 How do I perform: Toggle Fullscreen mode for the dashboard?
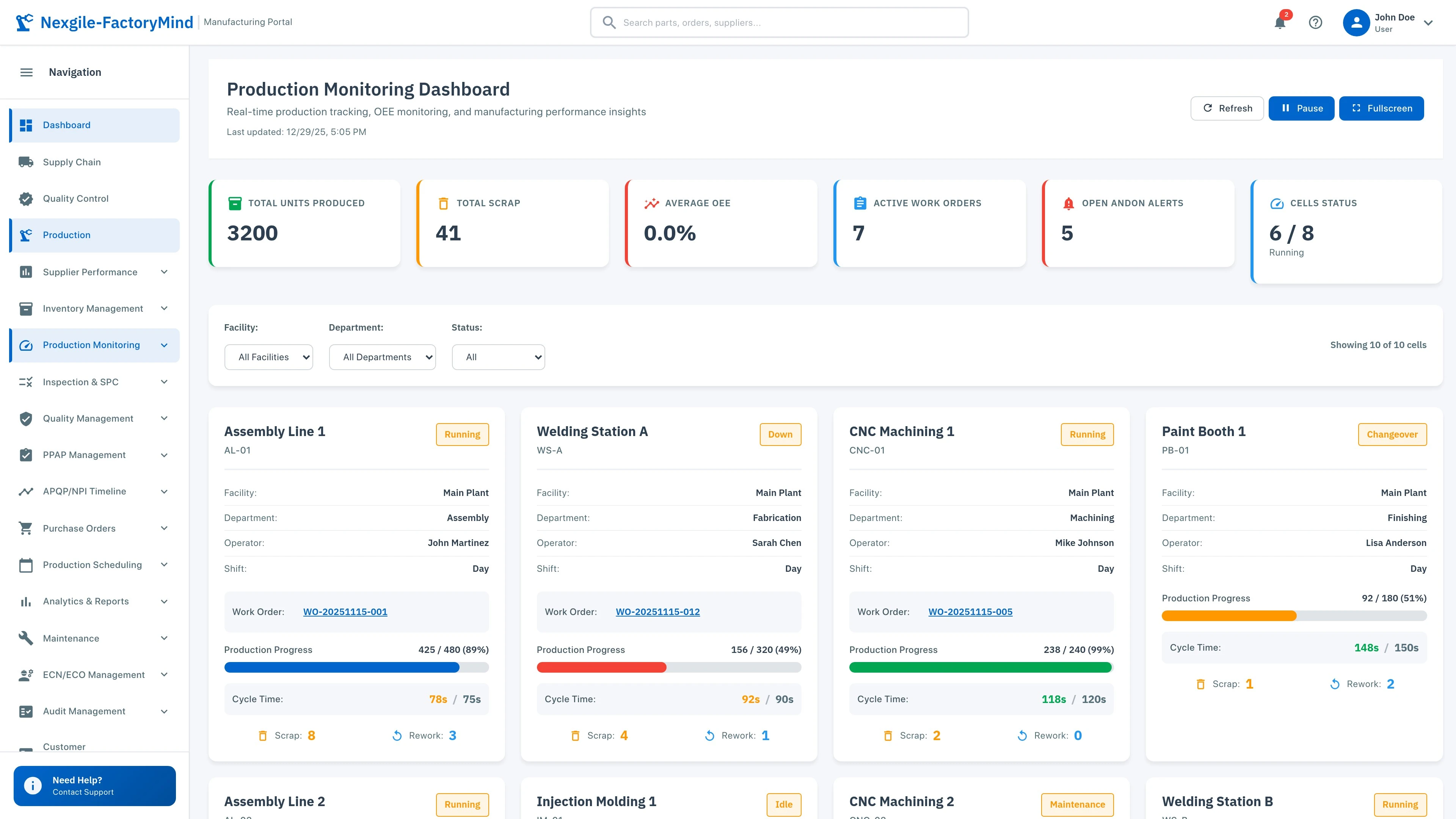(x=1381, y=108)
